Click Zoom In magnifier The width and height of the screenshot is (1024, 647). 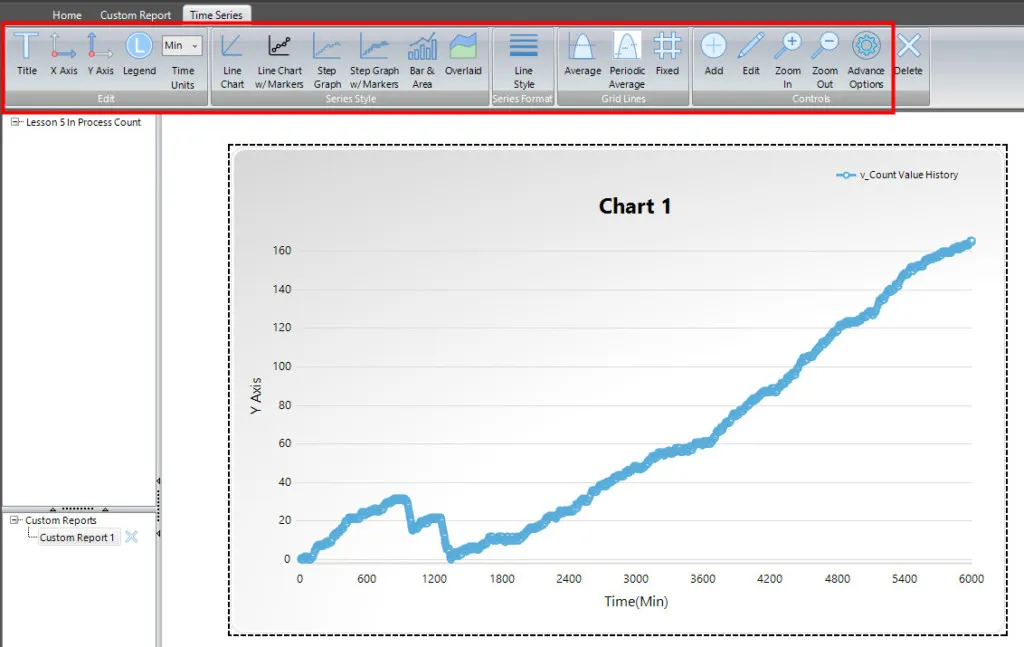788,61
